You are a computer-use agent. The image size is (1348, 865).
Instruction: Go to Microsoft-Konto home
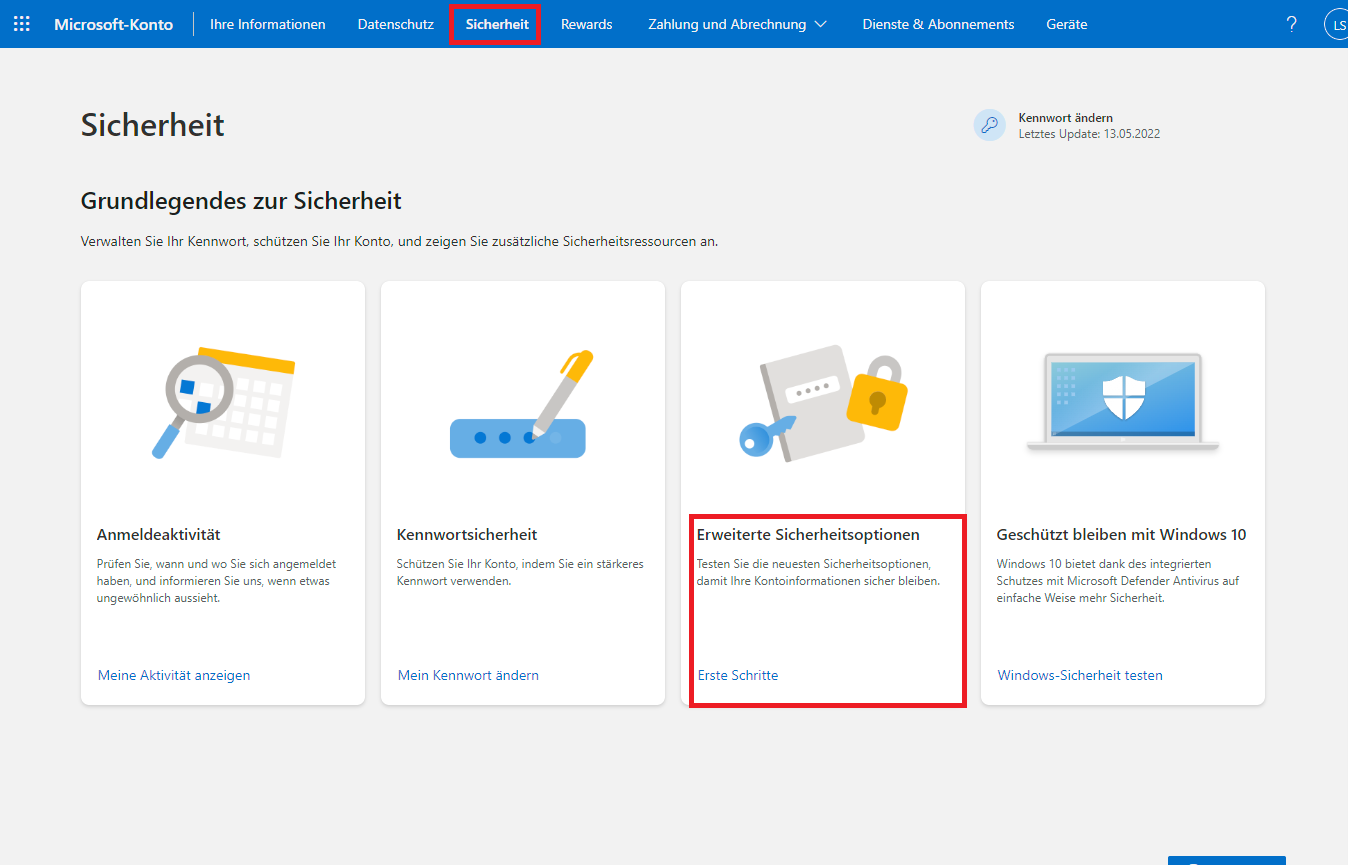pos(113,24)
